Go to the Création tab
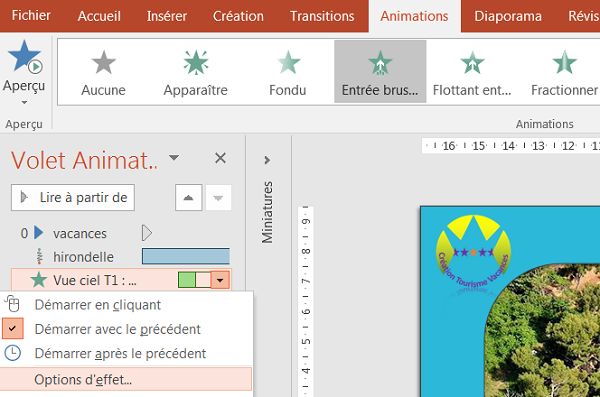The image size is (600, 397). [x=238, y=16]
